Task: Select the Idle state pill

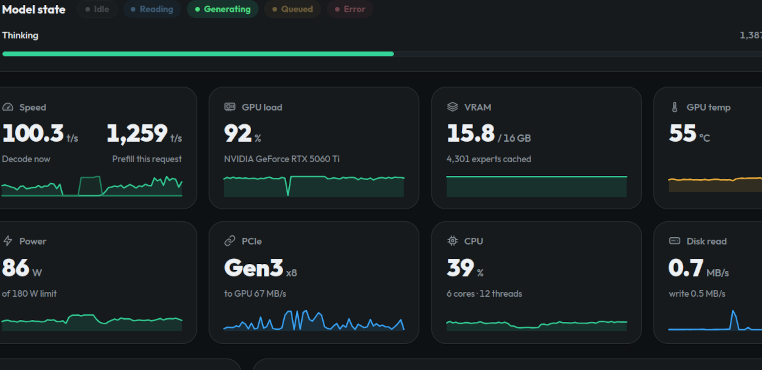Action: (97, 9)
